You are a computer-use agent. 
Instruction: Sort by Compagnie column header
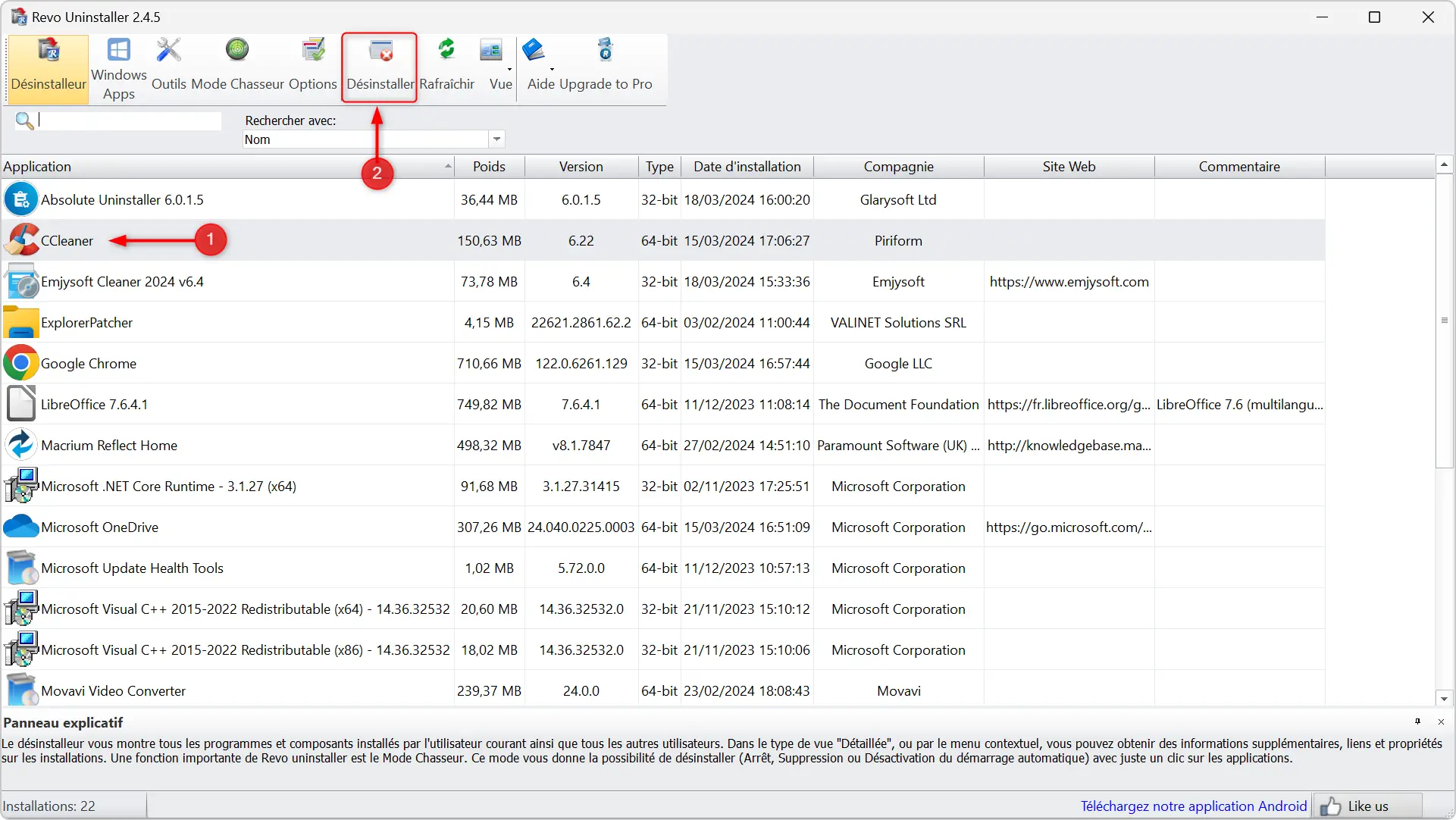pos(898,167)
